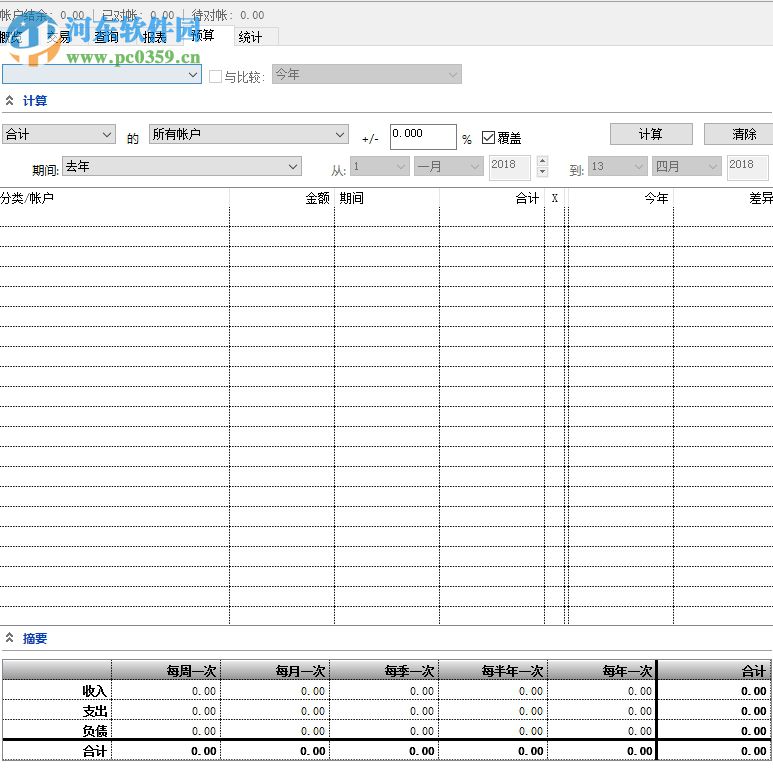The height and width of the screenshot is (771, 773).
Task: Click the X column header
Action: [x=555, y=198]
